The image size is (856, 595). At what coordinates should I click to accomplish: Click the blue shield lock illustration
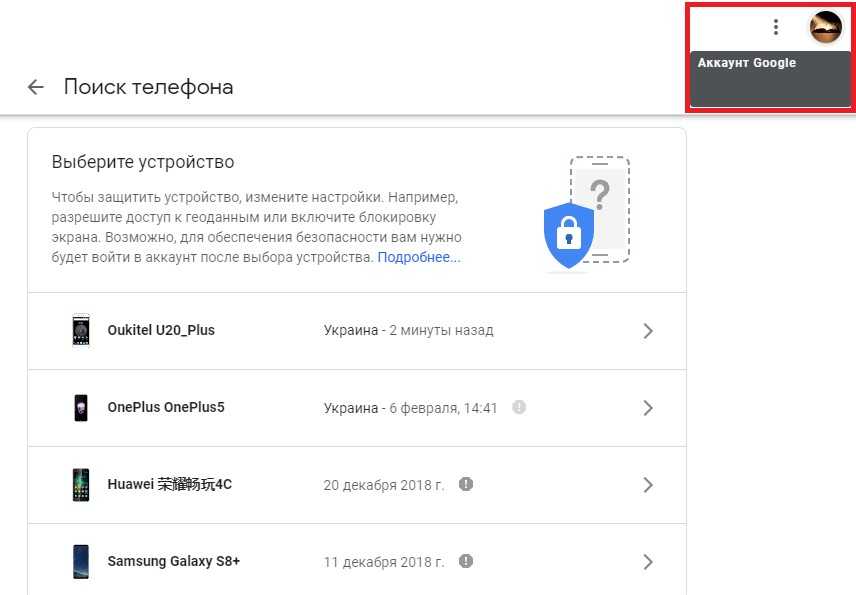[568, 235]
